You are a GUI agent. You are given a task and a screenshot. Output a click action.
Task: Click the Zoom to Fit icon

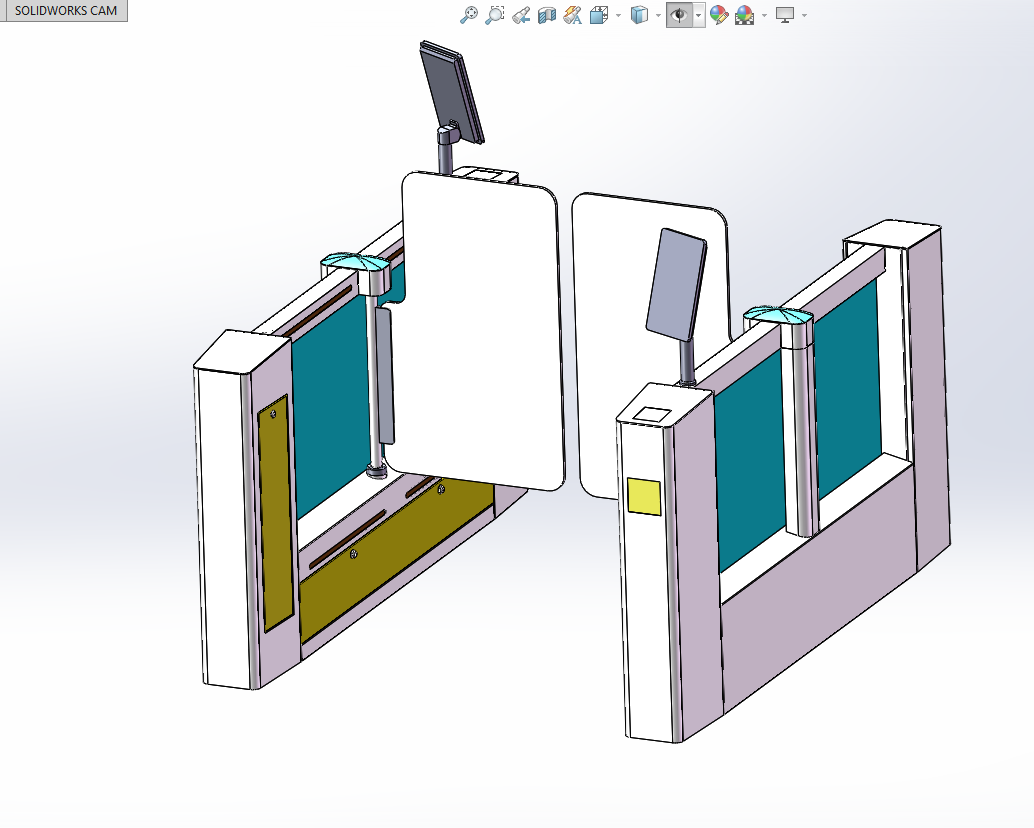(468, 15)
